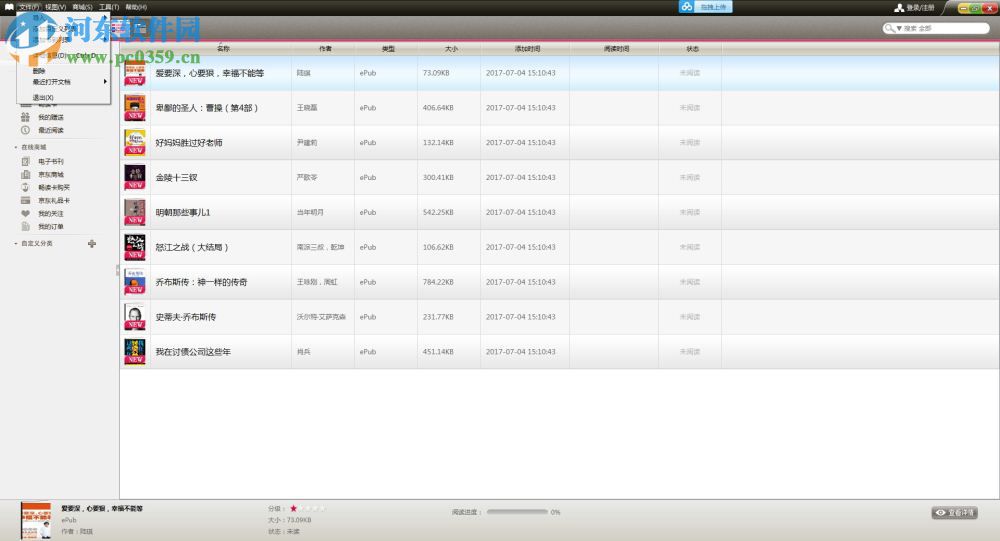Click 查看详情 view details button
Image resolution: width=1000 pixels, height=541 pixels.
click(955, 512)
